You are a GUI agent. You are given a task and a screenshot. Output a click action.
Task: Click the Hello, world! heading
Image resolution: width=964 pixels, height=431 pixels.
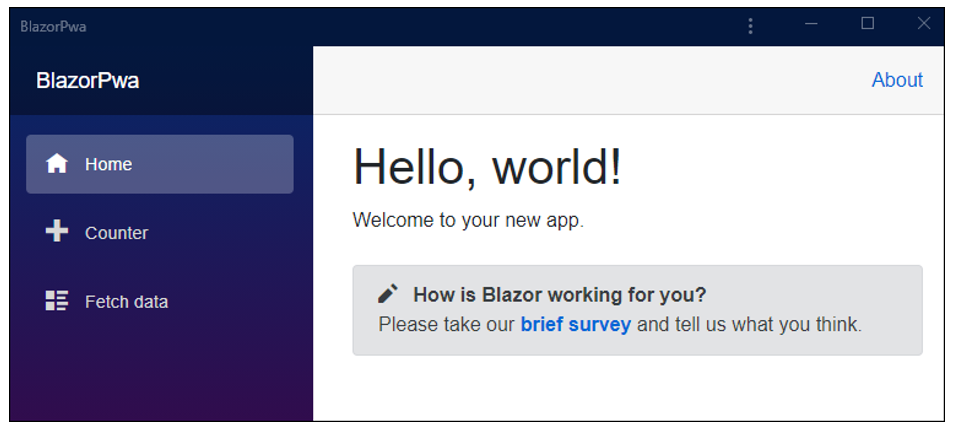(x=487, y=167)
